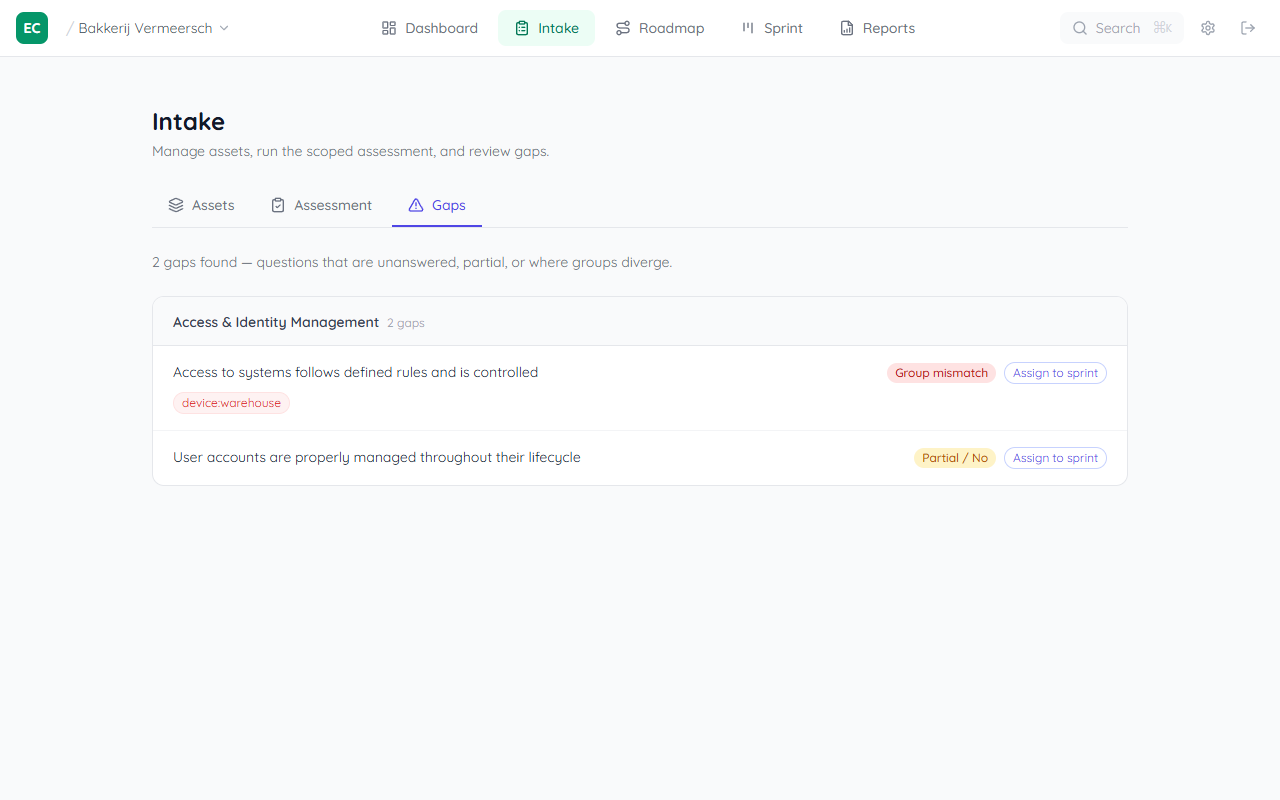The width and height of the screenshot is (1280, 800).
Task: Click the device:warehouse tag
Action: click(231, 403)
